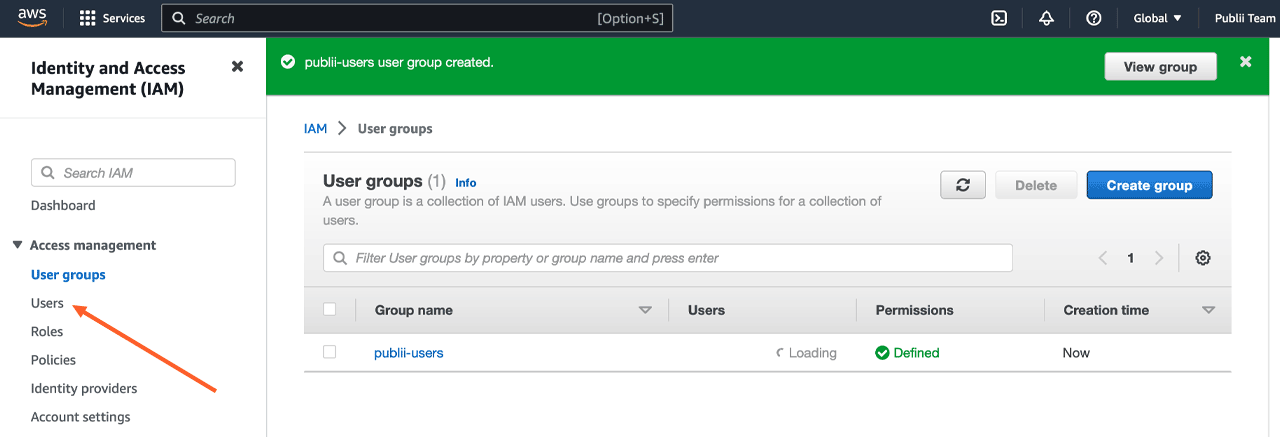Click the Create group button
Screen dimensions: 1280x437
(x=1149, y=185)
